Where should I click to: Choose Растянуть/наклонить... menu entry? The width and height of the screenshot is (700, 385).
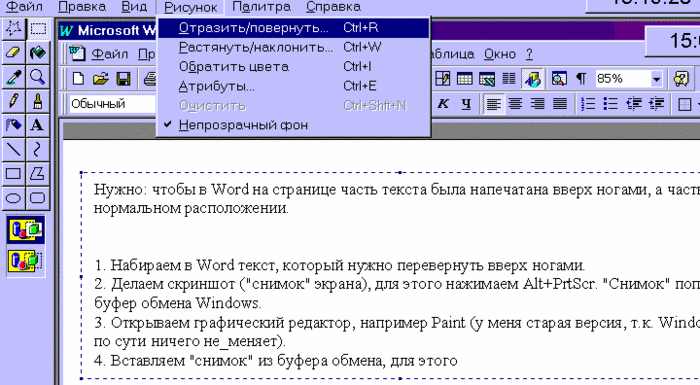click(293, 47)
